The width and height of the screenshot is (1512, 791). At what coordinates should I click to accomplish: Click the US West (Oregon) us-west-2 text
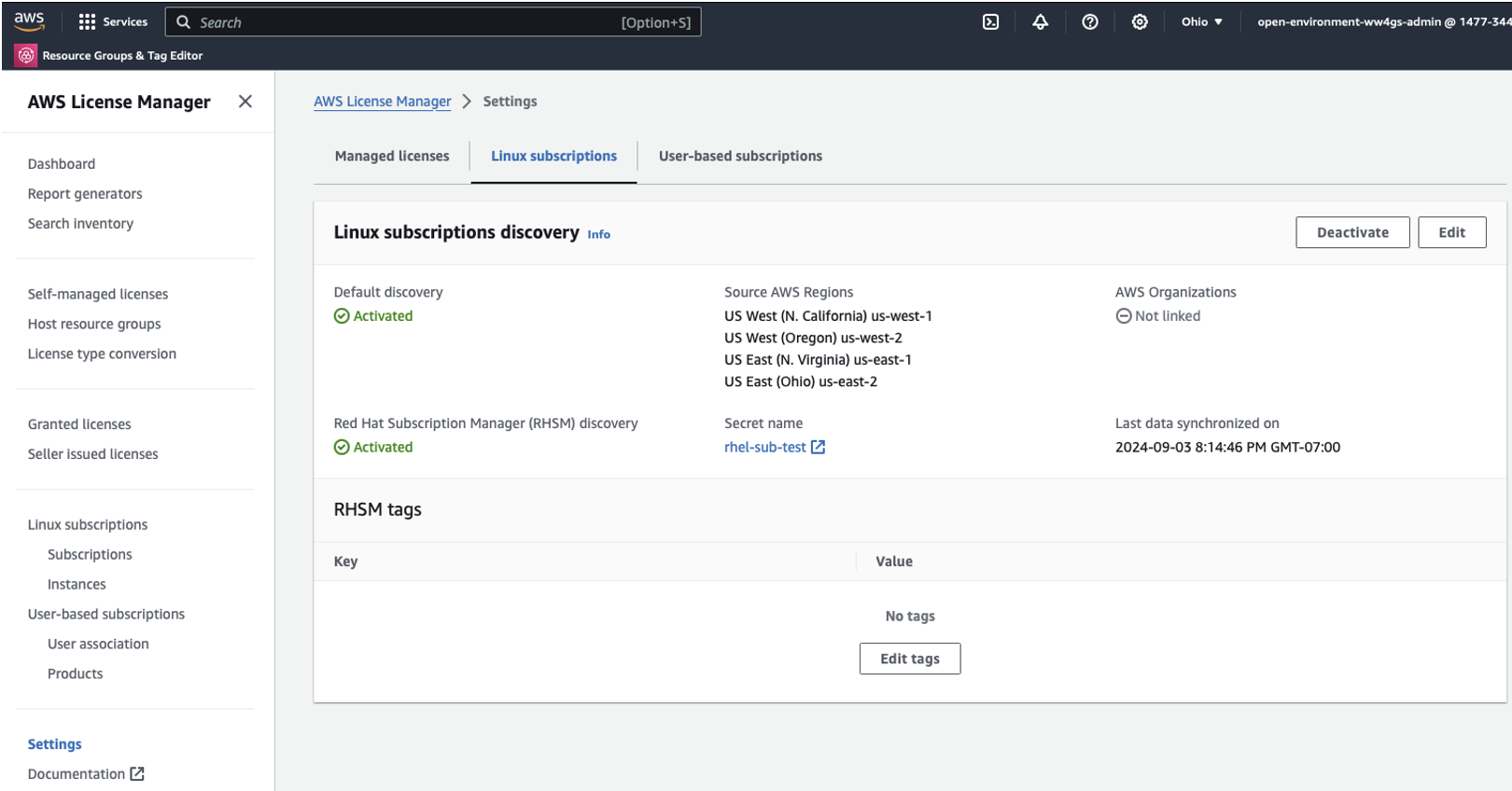pyautogui.click(x=813, y=338)
